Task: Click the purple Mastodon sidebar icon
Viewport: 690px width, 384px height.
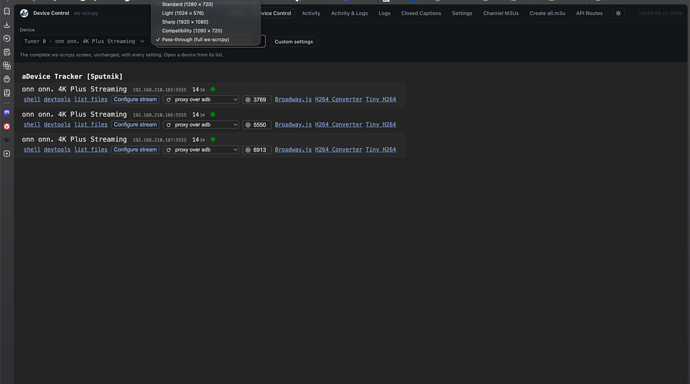Action: 7,113
